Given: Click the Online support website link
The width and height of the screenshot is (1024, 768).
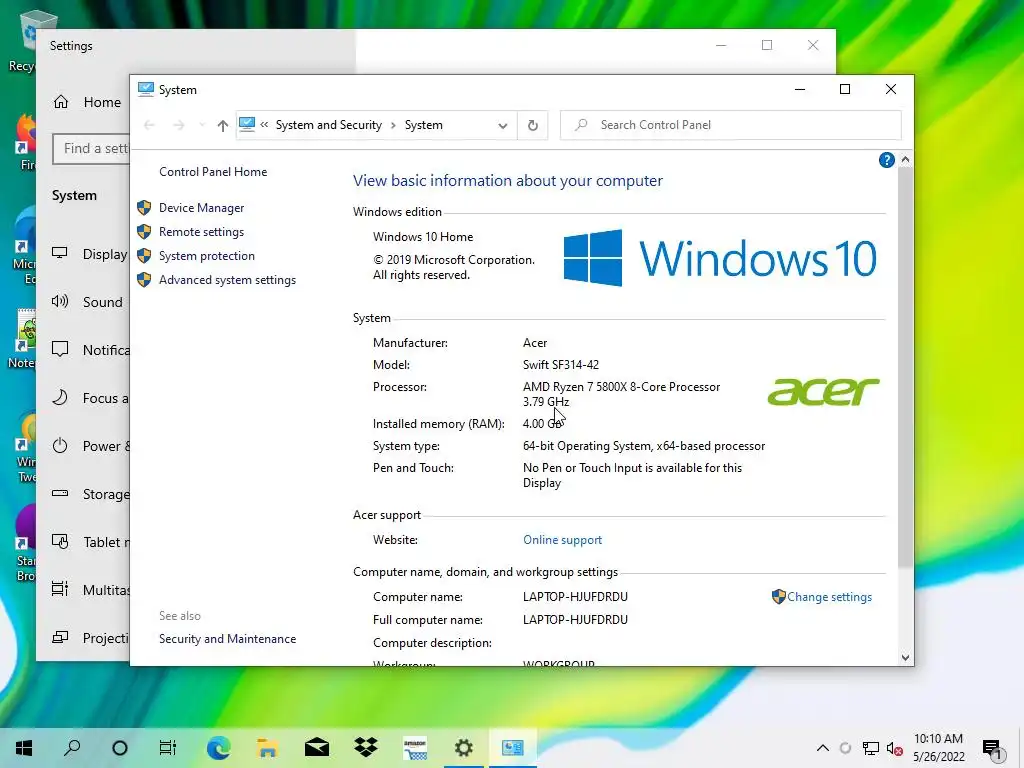Looking at the screenshot, I should (562, 540).
